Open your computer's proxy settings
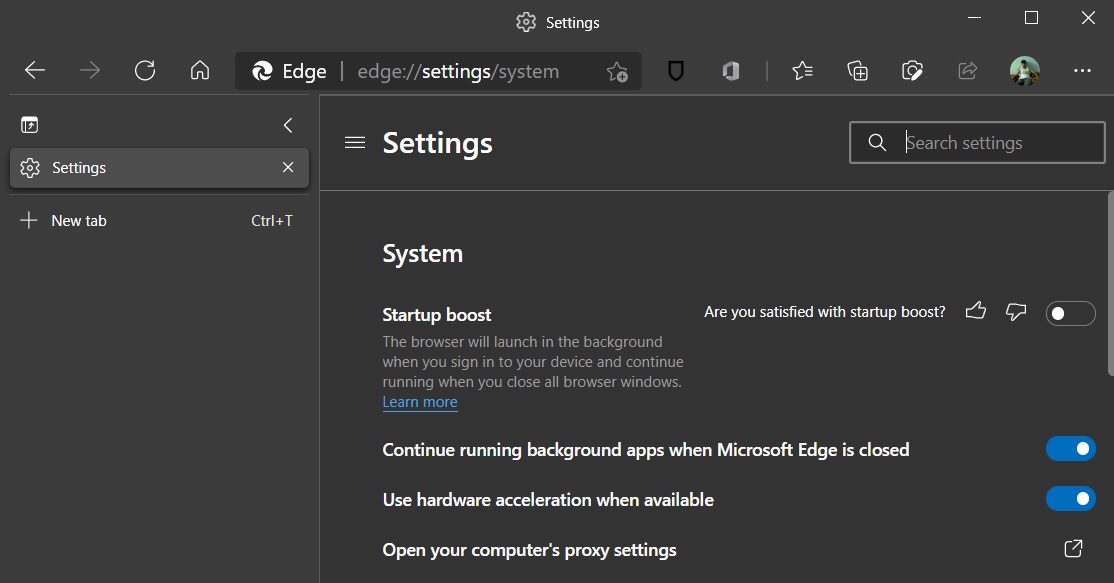 pyautogui.click(x=1071, y=548)
